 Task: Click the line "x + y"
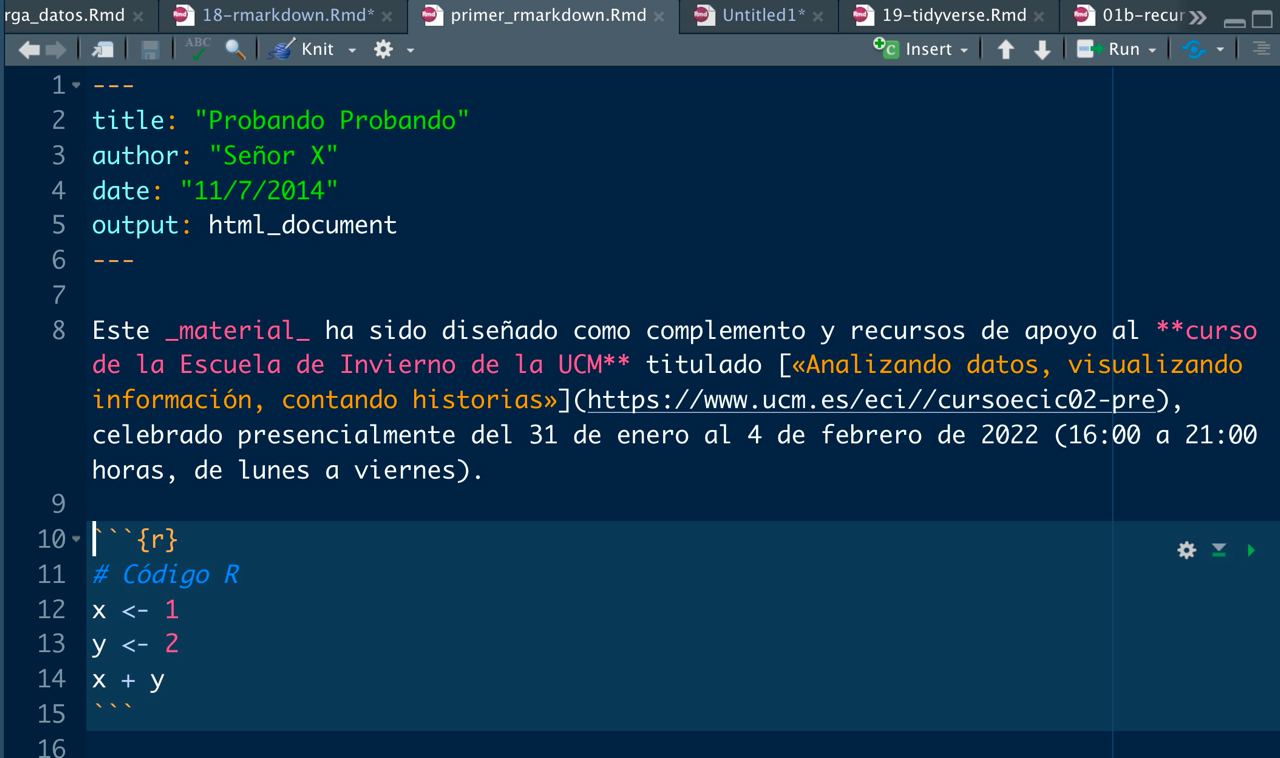pyautogui.click(x=128, y=680)
